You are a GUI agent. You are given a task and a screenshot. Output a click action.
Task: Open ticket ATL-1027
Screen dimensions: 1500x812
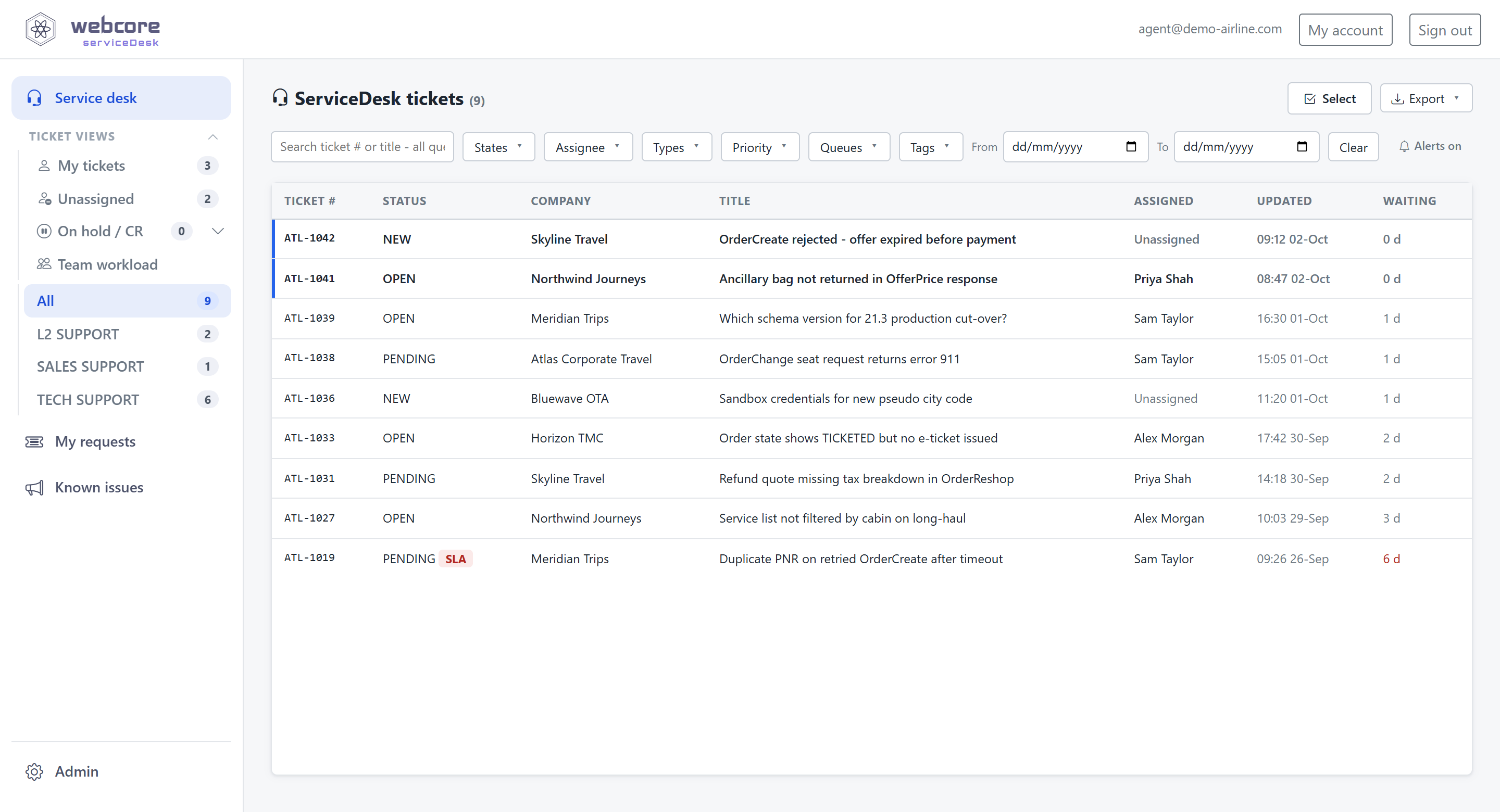(x=872, y=518)
